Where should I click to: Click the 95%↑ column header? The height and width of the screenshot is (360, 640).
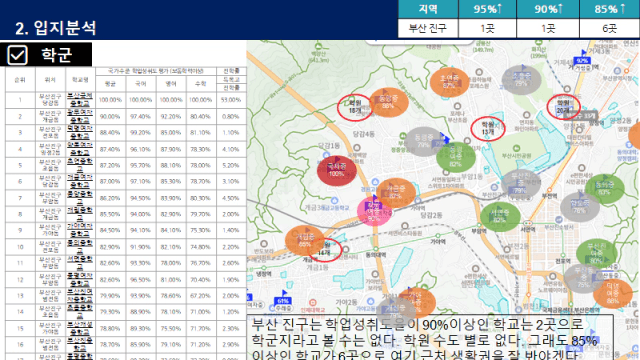tap(487, 9)
